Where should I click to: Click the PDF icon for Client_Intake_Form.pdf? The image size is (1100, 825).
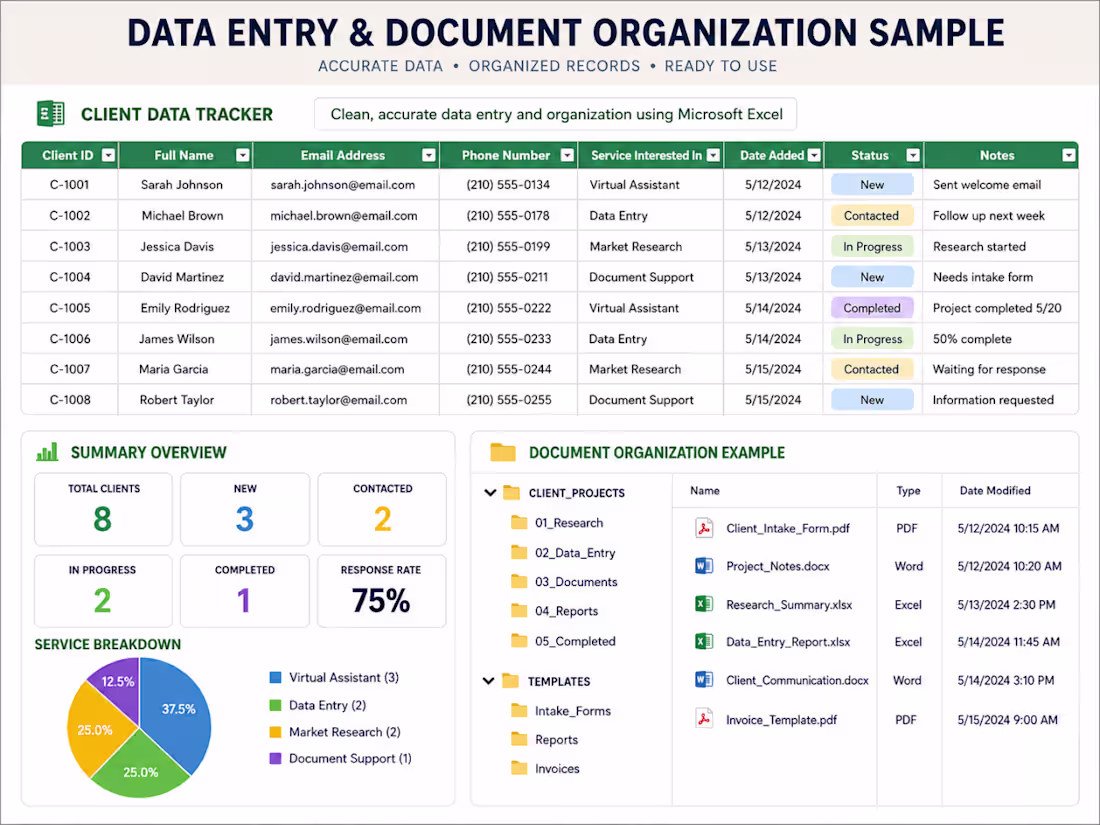(704, 528)
